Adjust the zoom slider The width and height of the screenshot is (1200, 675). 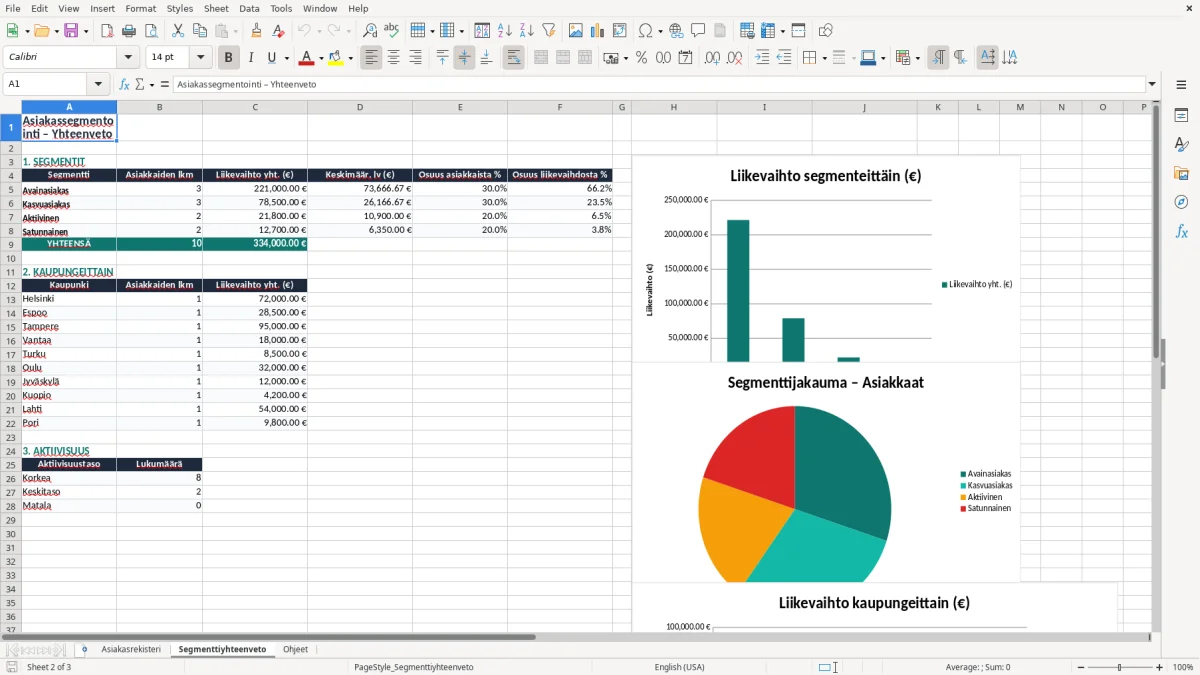1119,667
